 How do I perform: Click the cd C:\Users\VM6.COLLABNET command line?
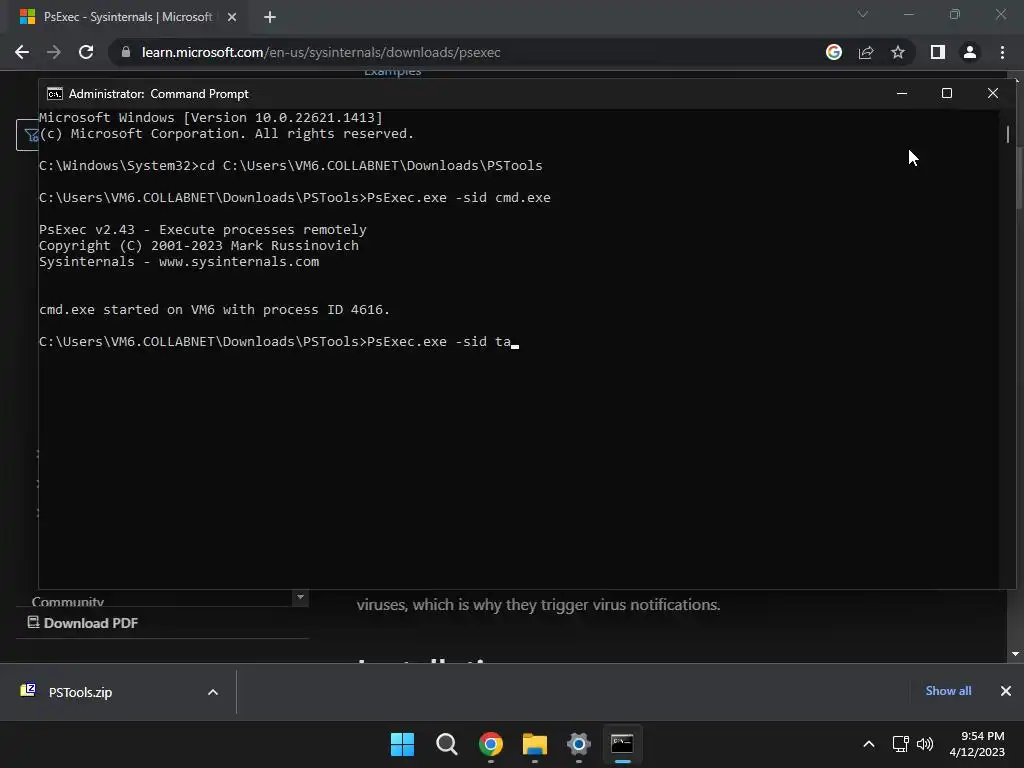tap(291, 166)
